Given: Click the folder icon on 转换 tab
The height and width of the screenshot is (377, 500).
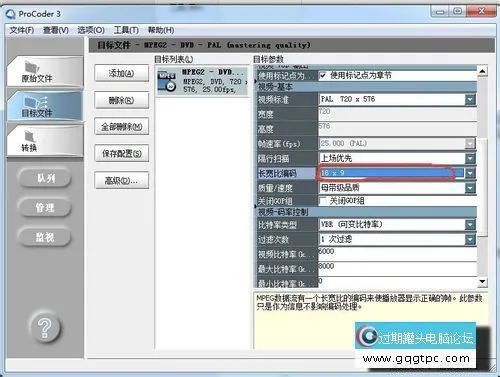Looking at the screenshot, I should 29,136.
